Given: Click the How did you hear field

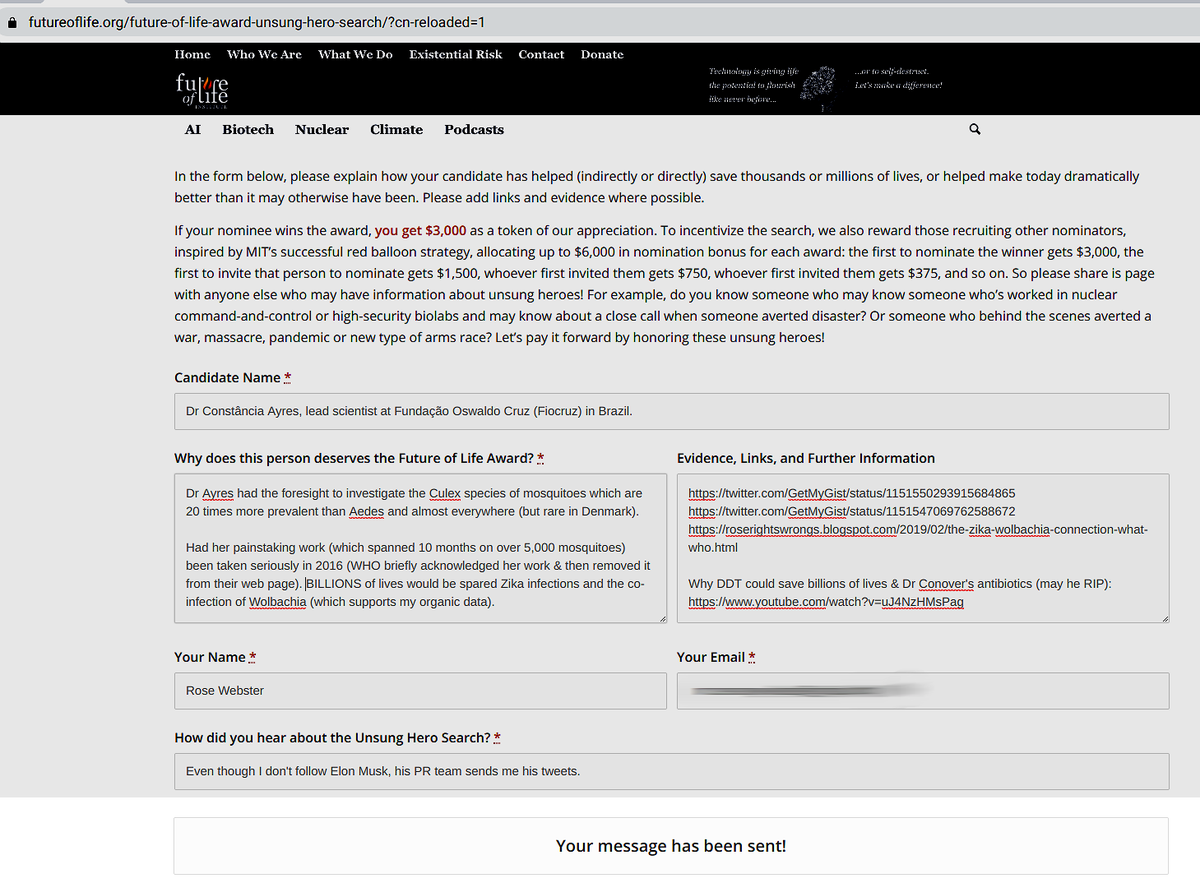Looking at the screenshot, I should coord(671,771).
